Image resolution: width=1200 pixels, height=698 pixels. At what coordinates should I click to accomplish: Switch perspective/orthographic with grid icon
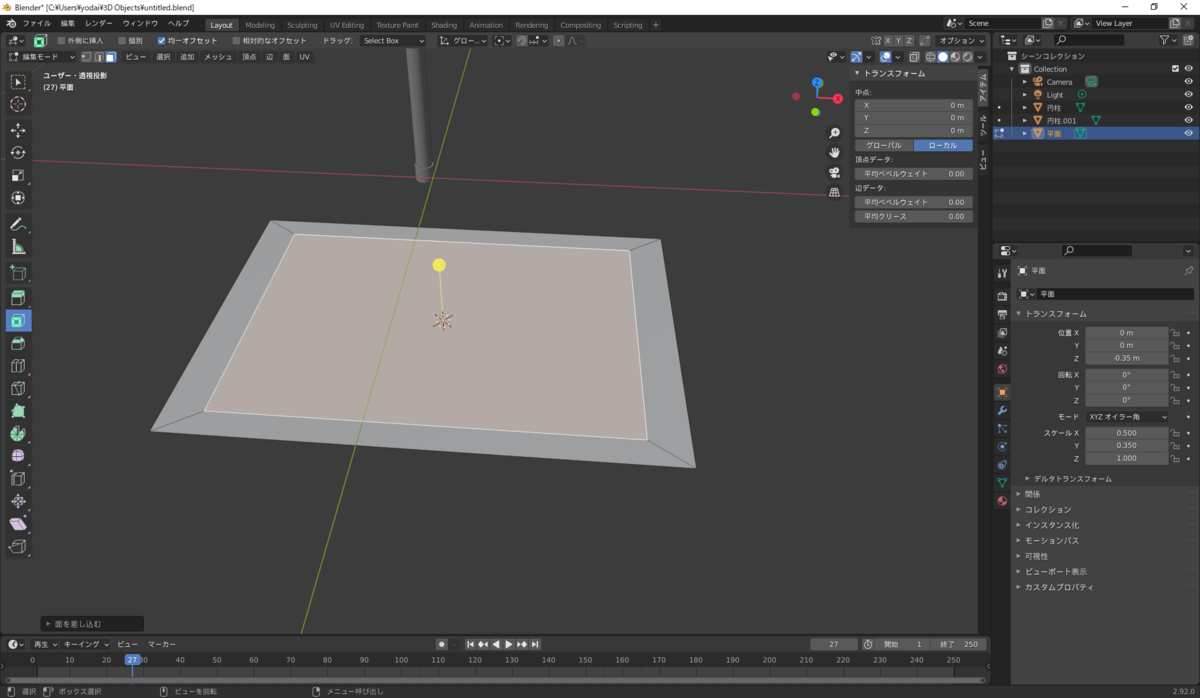[834, 192]
